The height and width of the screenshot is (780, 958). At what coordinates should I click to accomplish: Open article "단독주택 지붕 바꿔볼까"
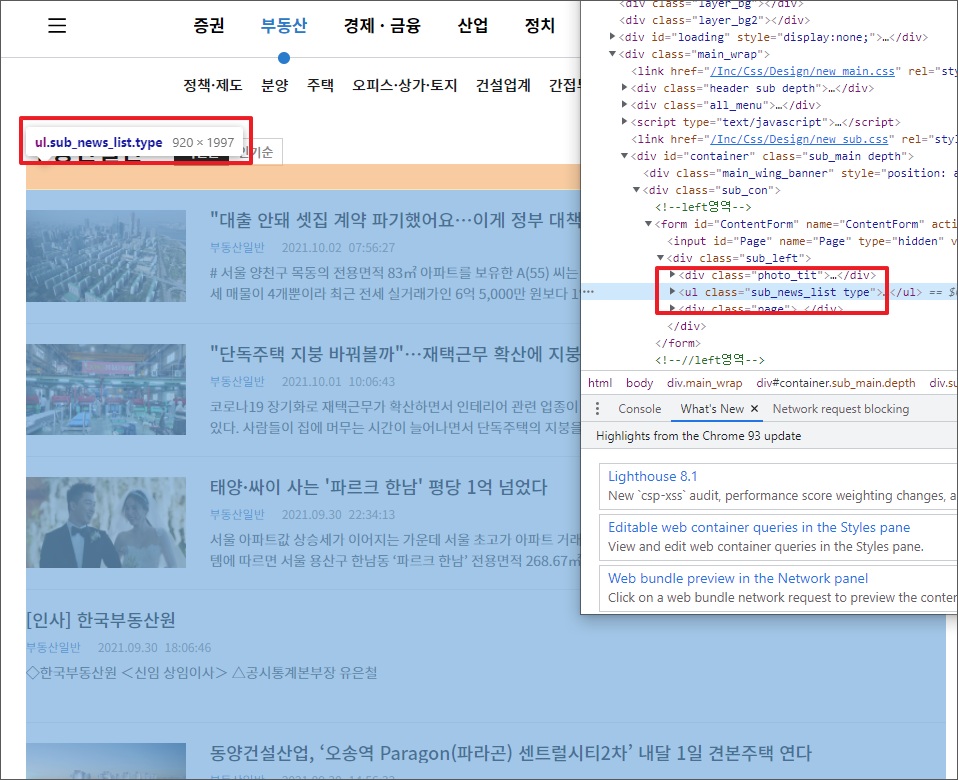click(395, 353)
